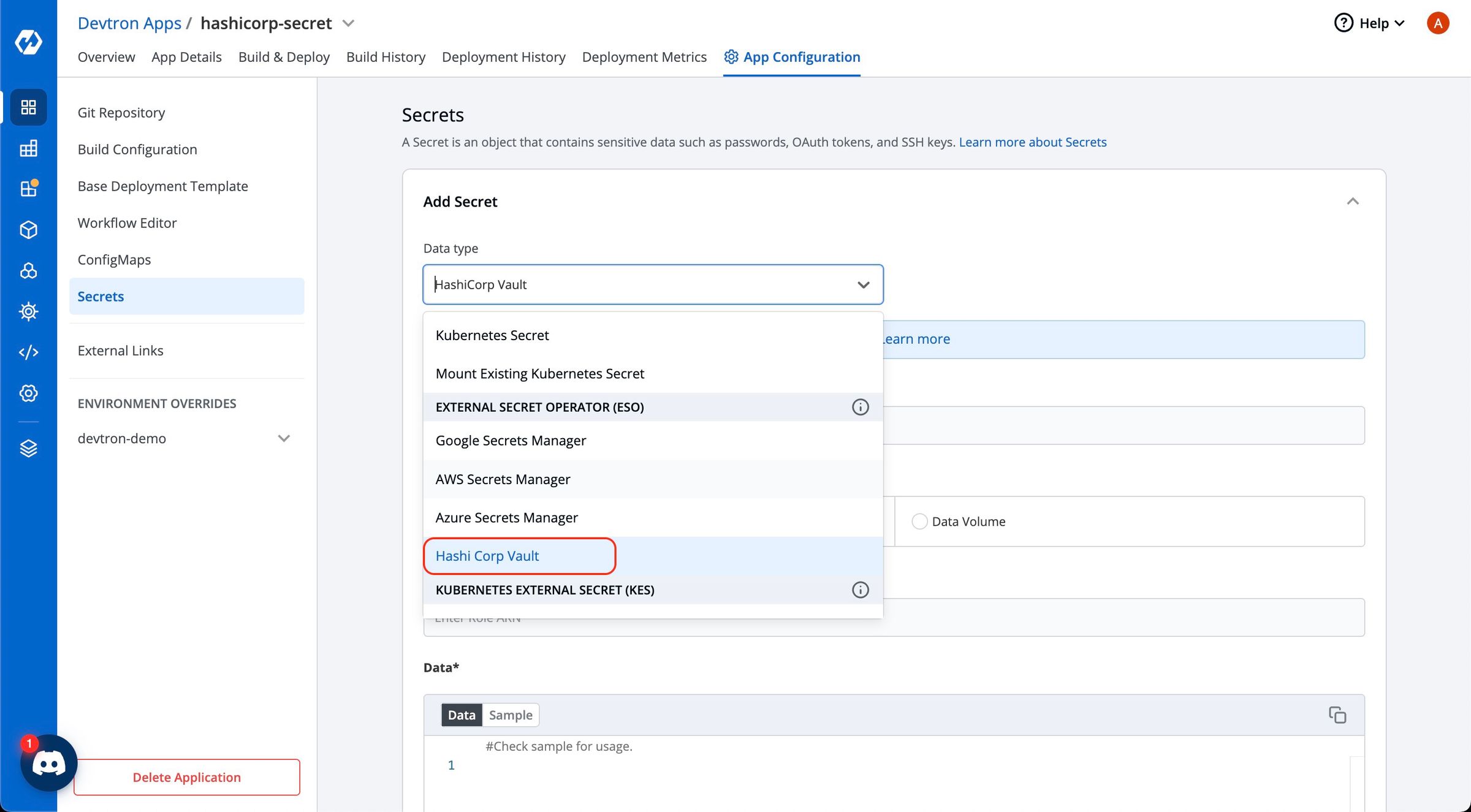Copy the Data editor contents
This screenshot has width=1471, height=812.
pyautogui.click(x=1337, y=715)
